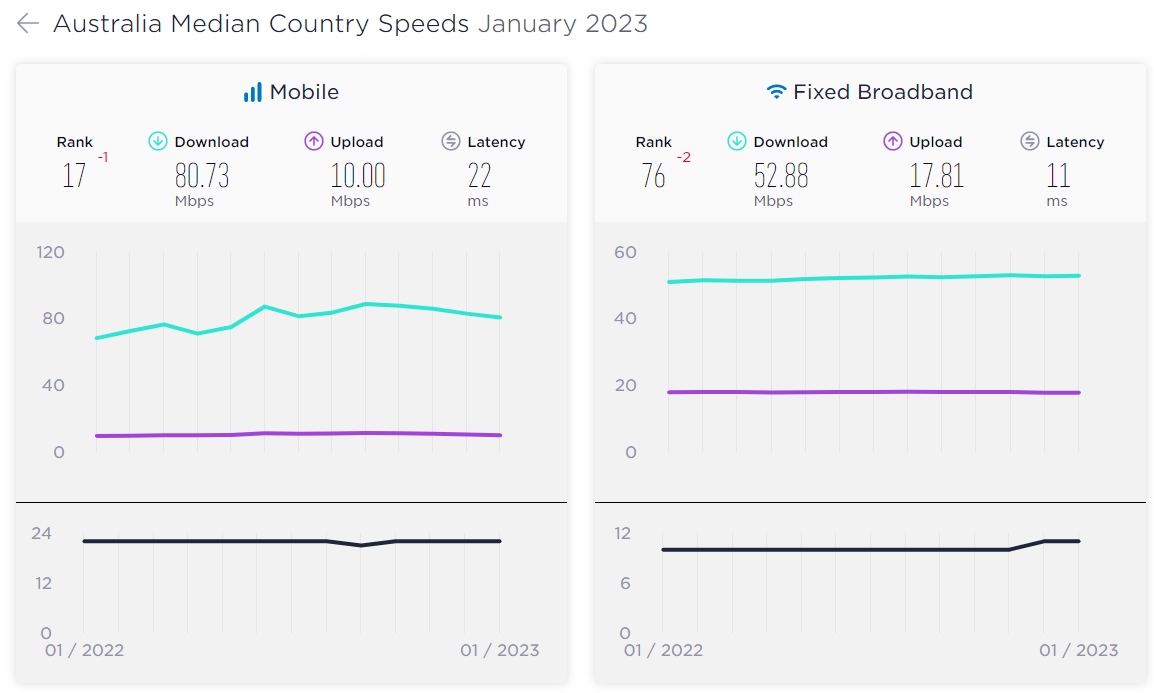Click the Fixed Broadband wifi icon
The width and height of the screenshot is (1154, 693).
click(x=776, y=93)
